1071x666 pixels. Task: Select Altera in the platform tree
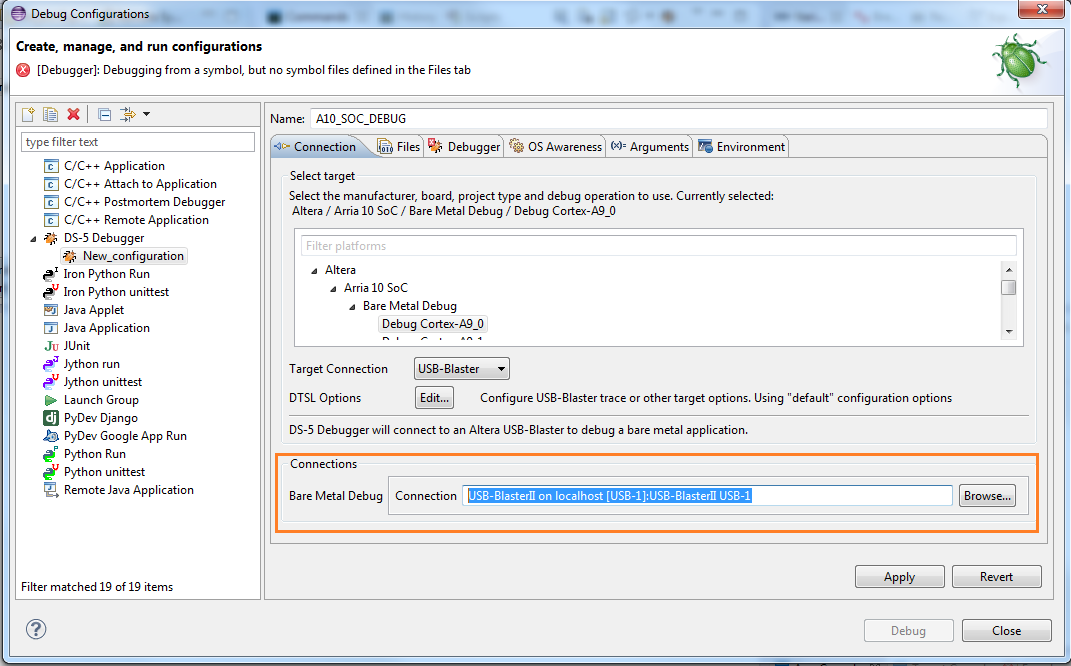(x=340, y=270)
